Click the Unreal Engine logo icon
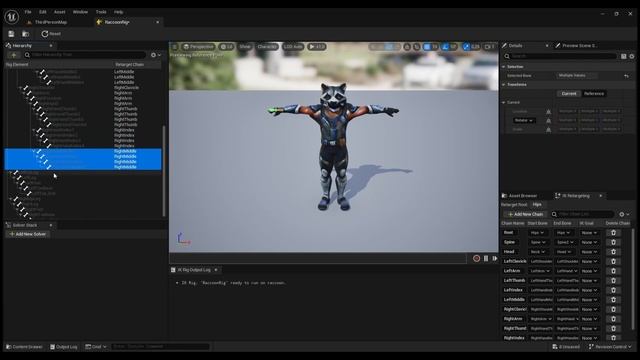The height and width of the screenshot is (360, 640). [x=11, y=17]
